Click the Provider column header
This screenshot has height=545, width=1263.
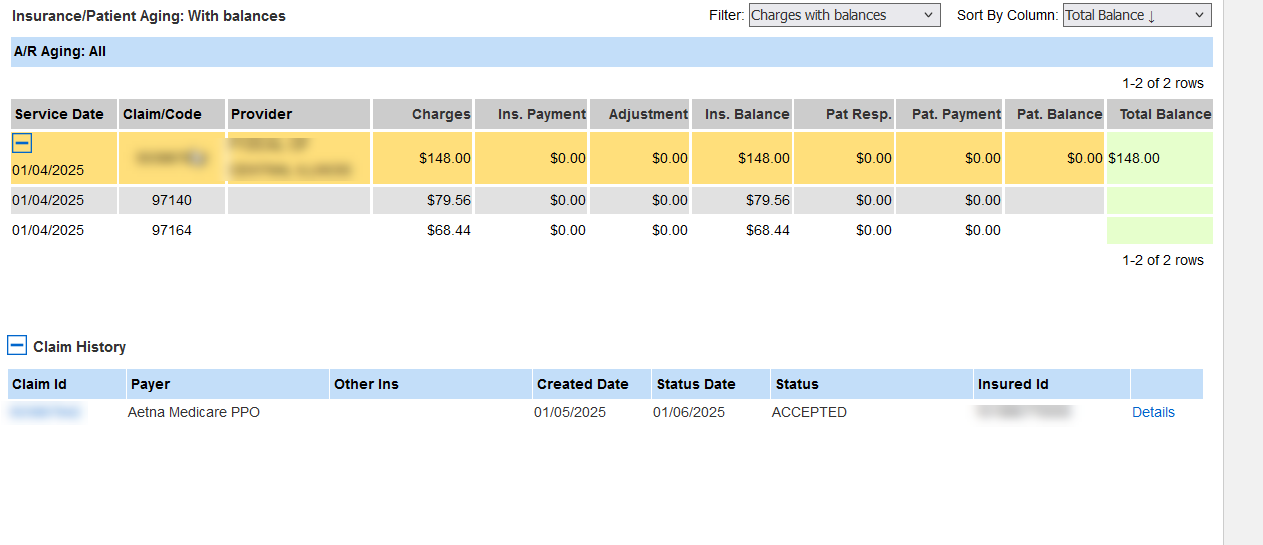262,114
